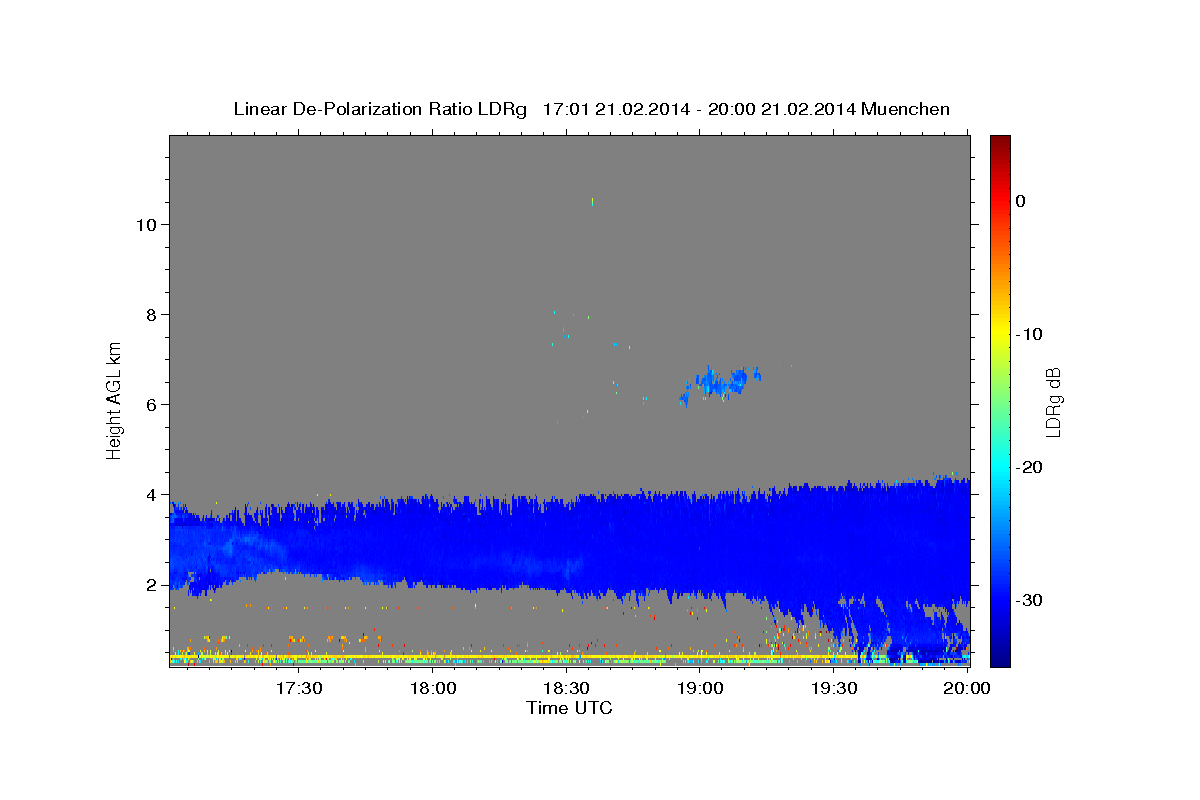This screenshot has width=1200, height=800.
Task: Click the time tick label '17:30'
Action: [298, 688]
